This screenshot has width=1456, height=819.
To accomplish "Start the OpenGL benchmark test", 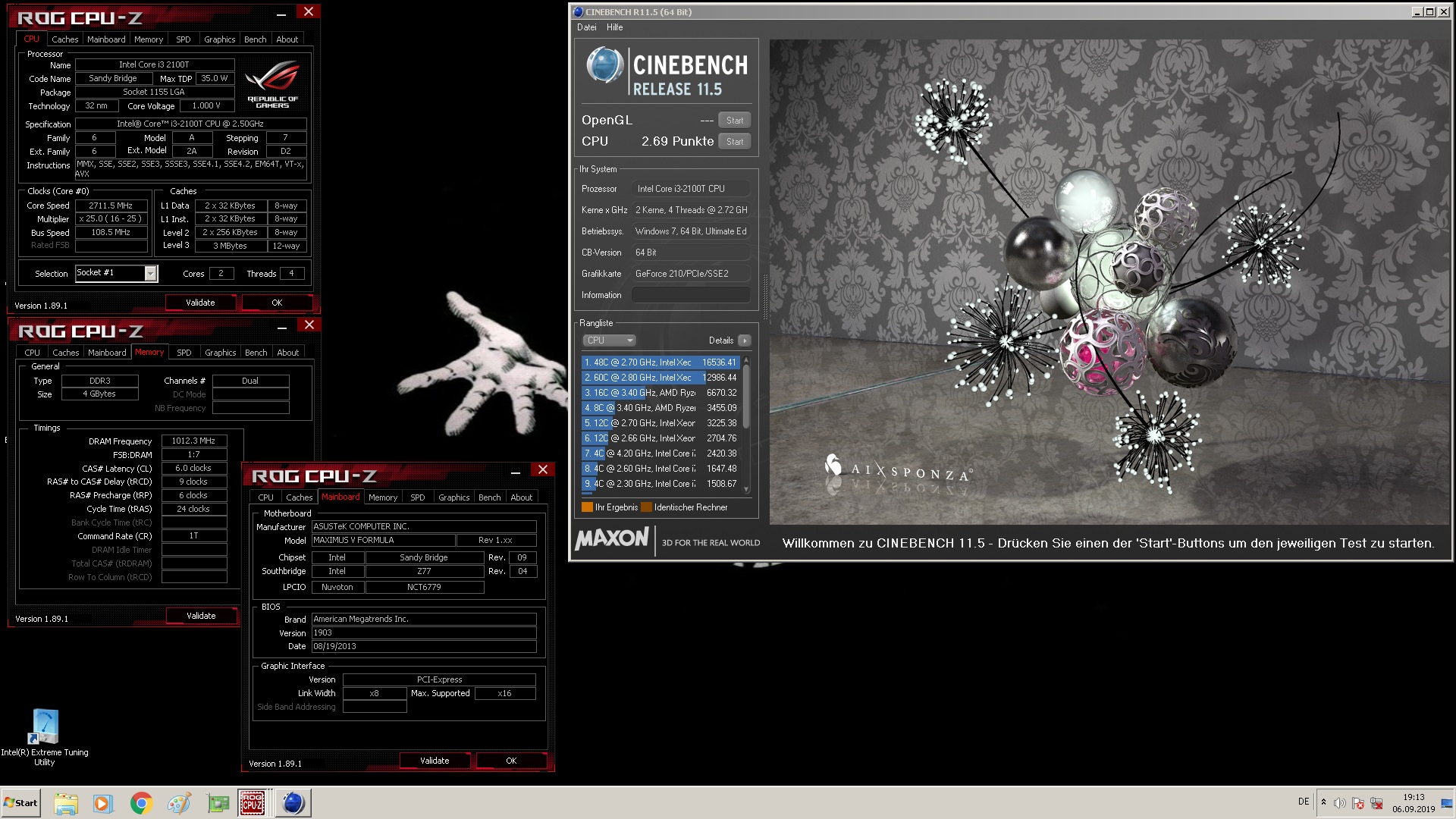I will [x=734, y=121].
